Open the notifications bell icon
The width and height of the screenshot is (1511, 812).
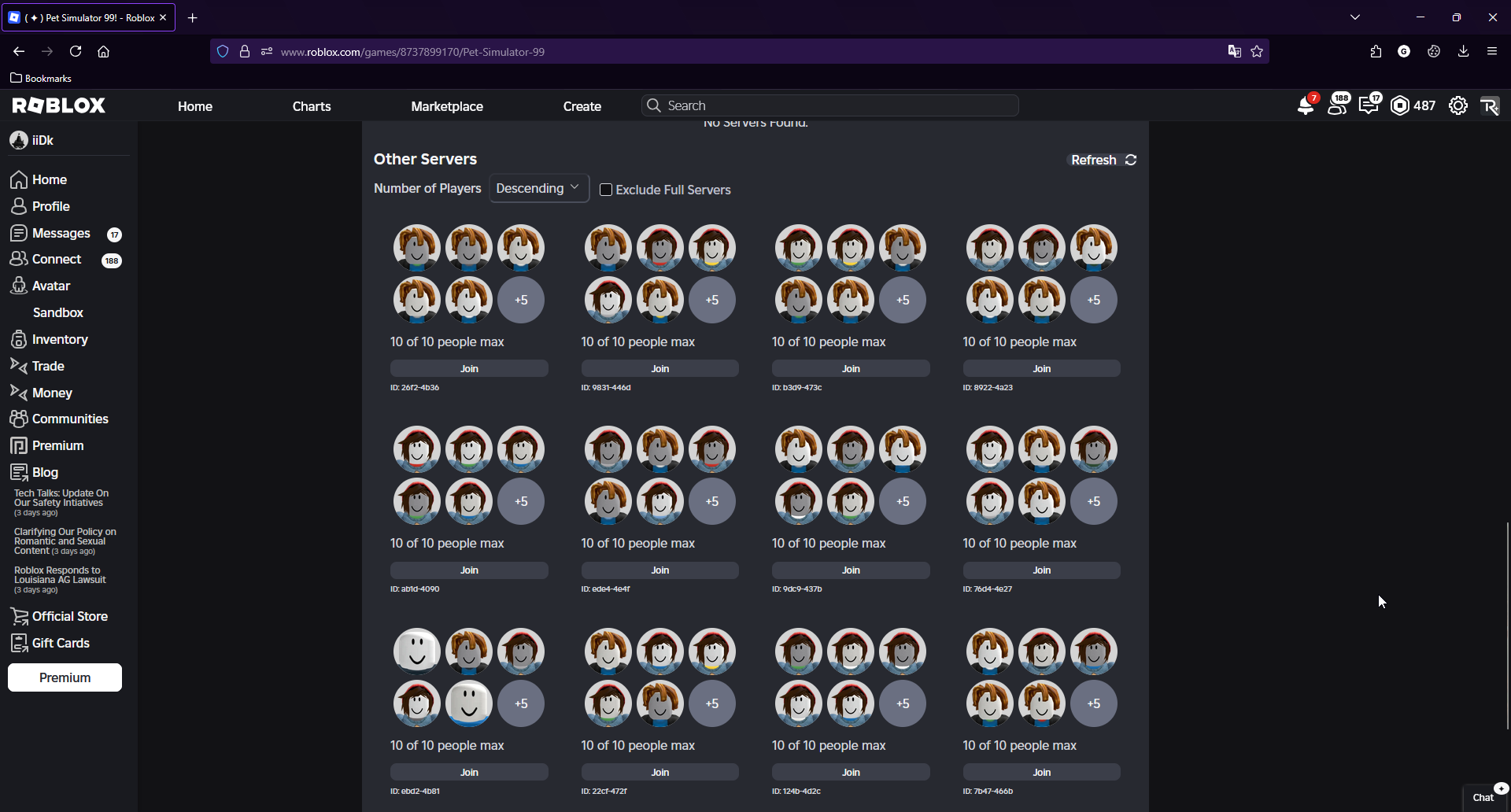(1306, 105)
